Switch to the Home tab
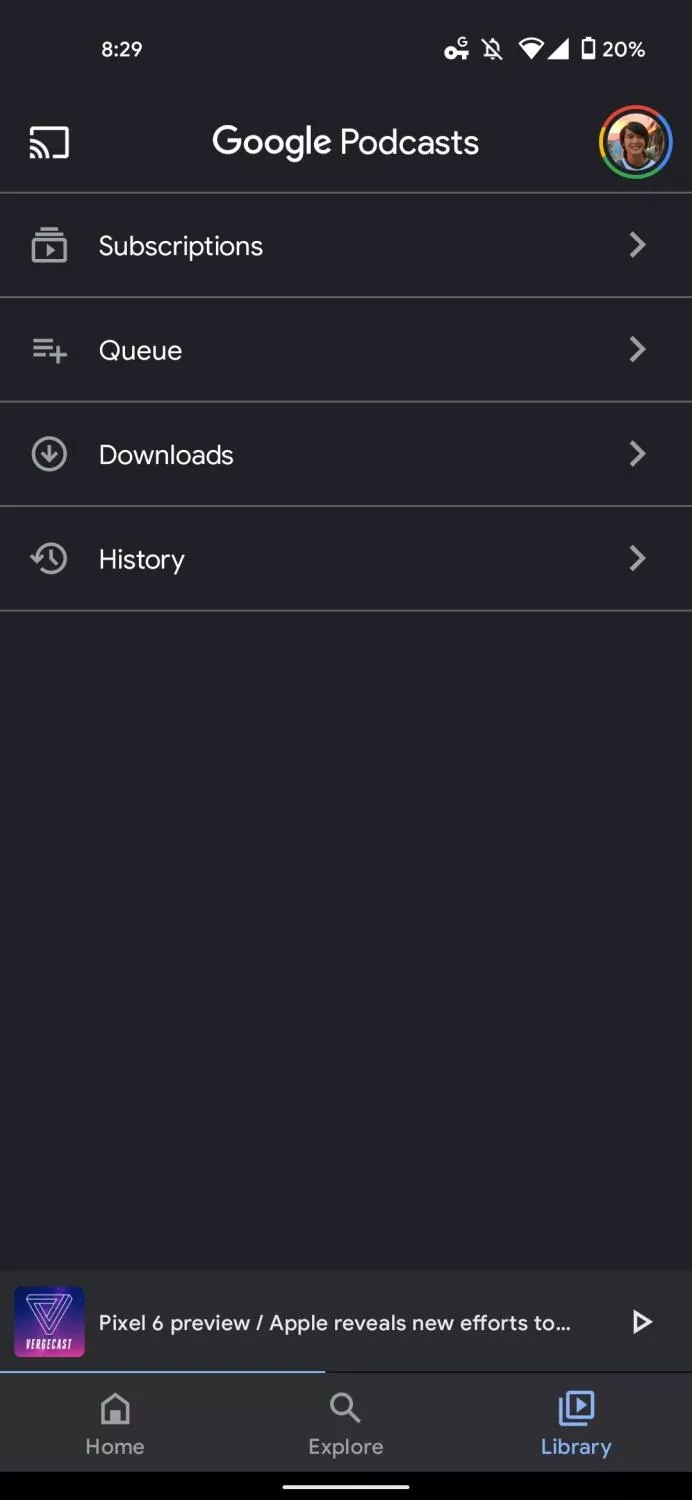 (115, 1423)
